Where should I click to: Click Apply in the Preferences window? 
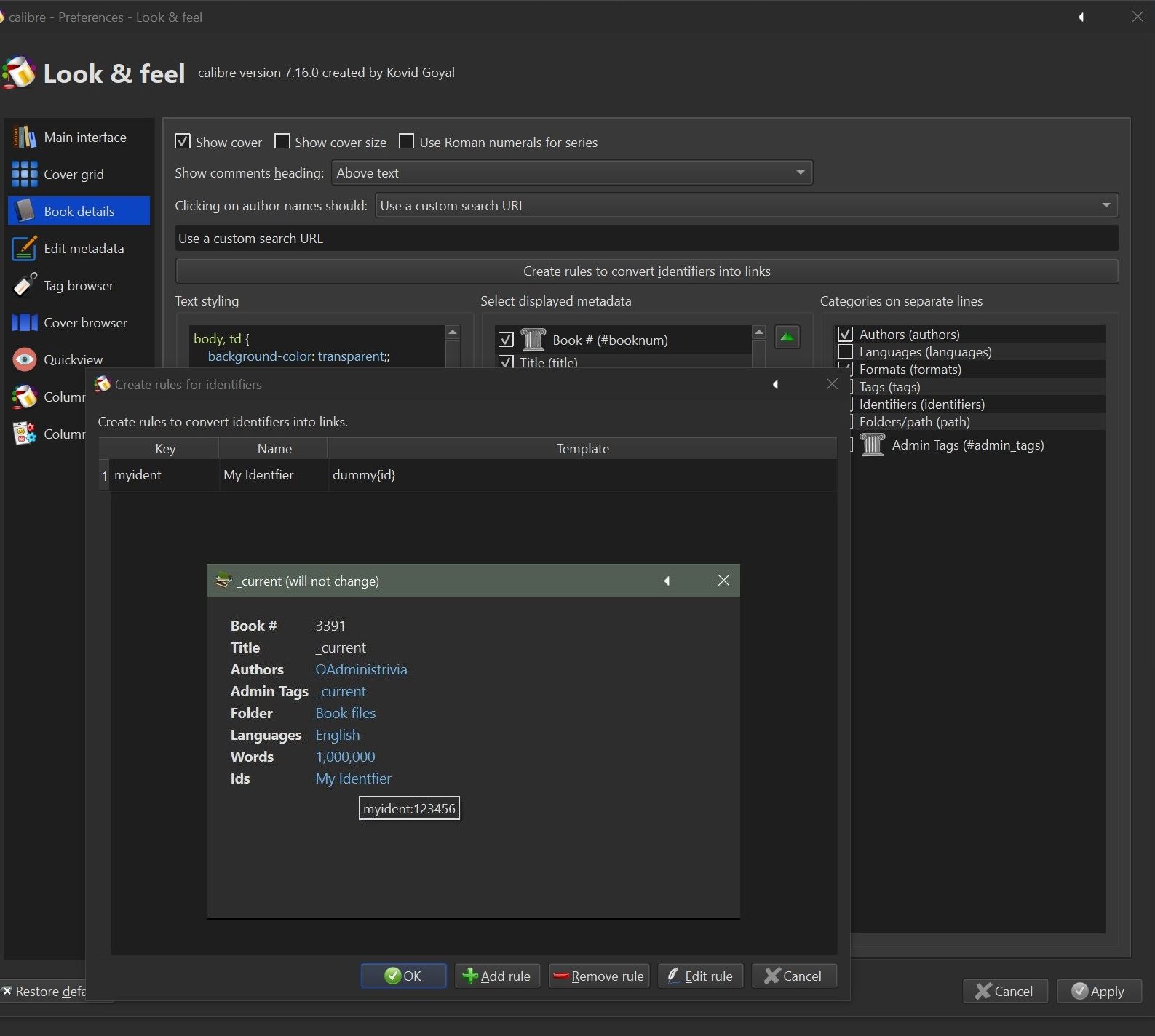1099,991
